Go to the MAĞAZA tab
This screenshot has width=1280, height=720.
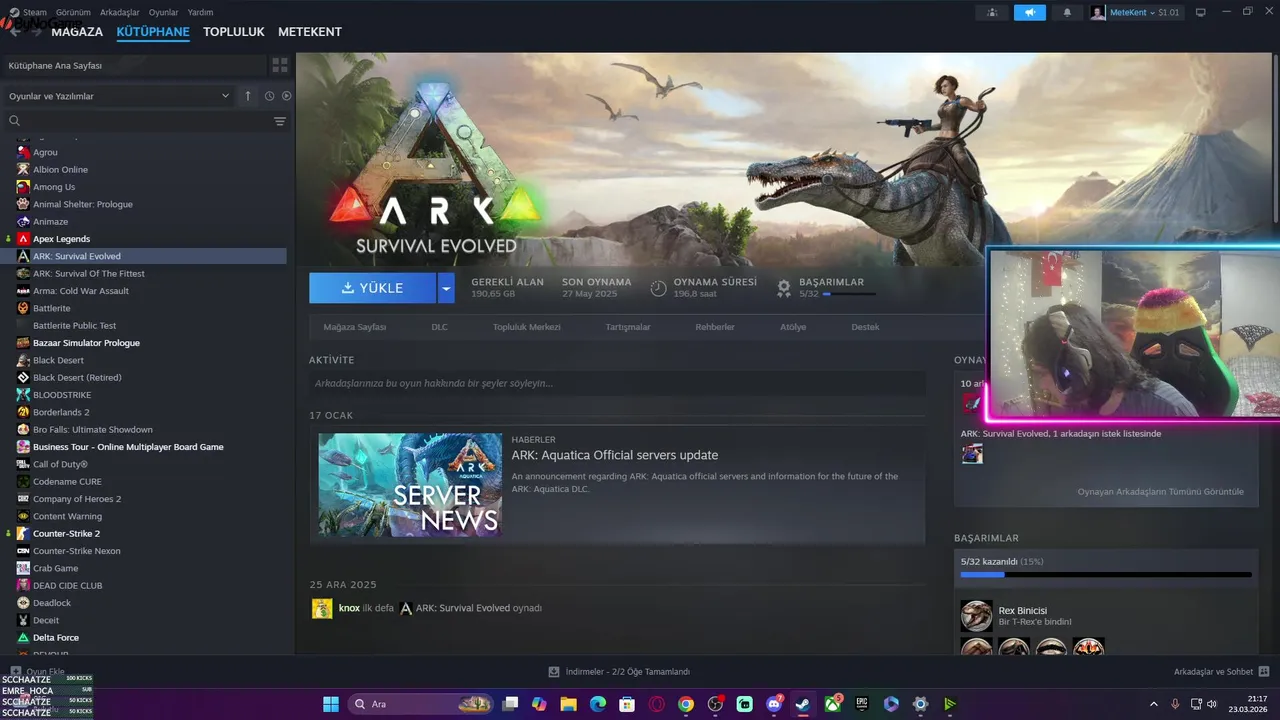pyautogui.click(x=77, y=32)
